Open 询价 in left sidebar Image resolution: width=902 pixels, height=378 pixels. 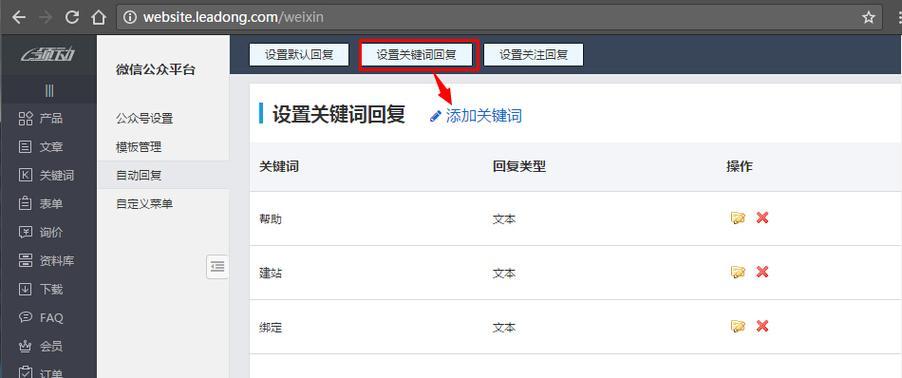(48, 232)
